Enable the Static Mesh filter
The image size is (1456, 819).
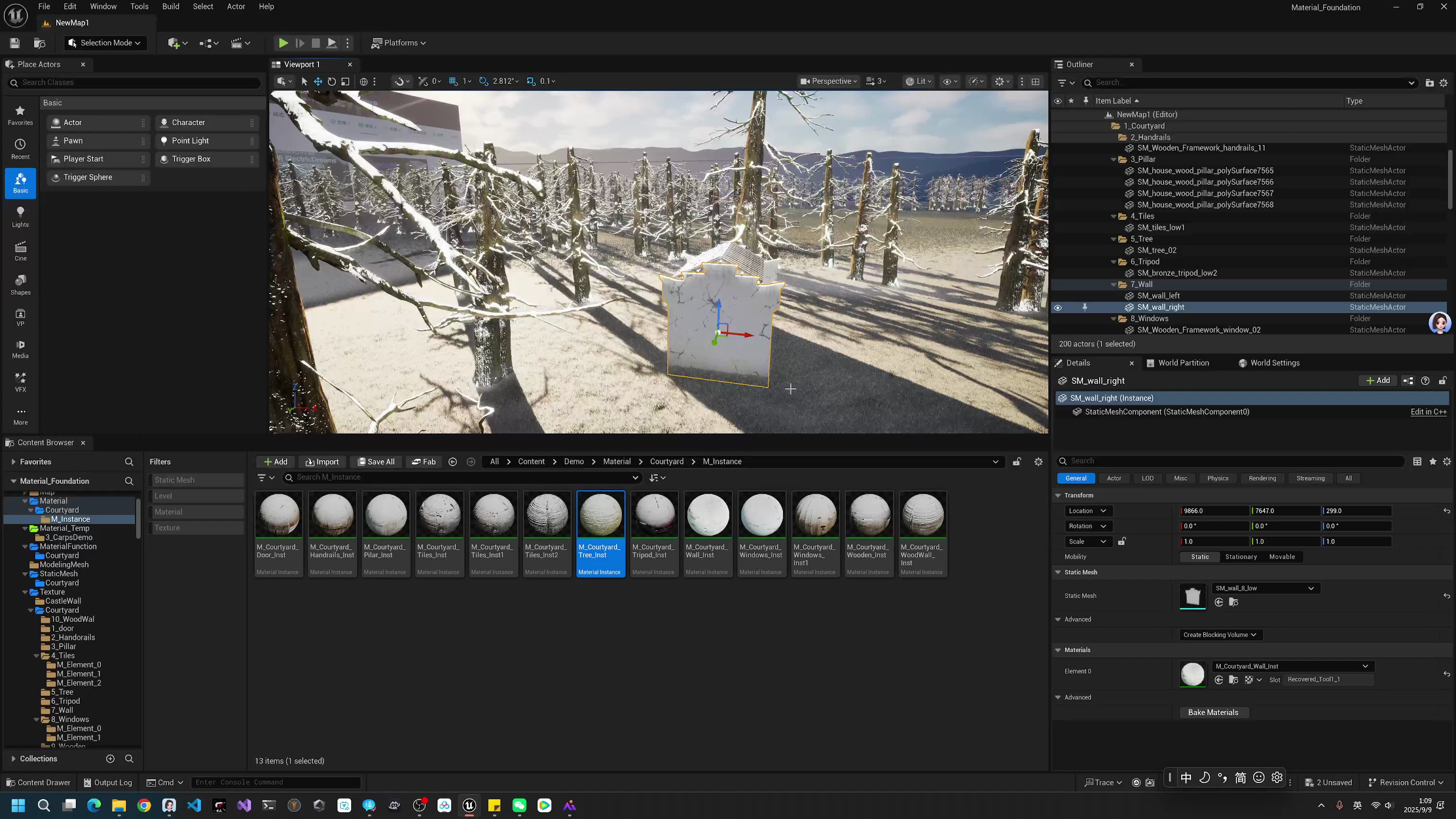(x=196, y=480)
